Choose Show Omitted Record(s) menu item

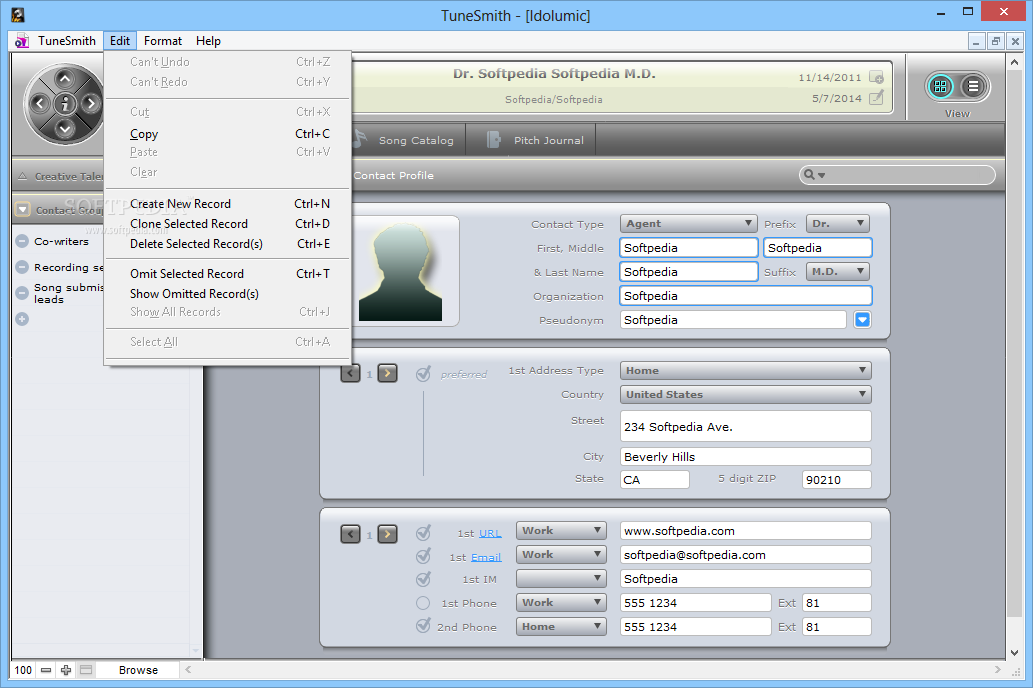[227, 294]
